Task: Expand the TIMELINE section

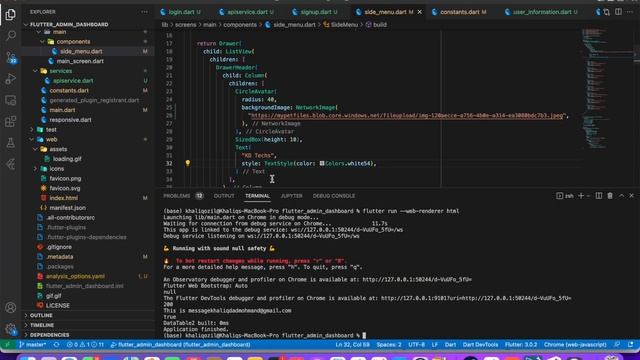Action: tap(42, 325)
